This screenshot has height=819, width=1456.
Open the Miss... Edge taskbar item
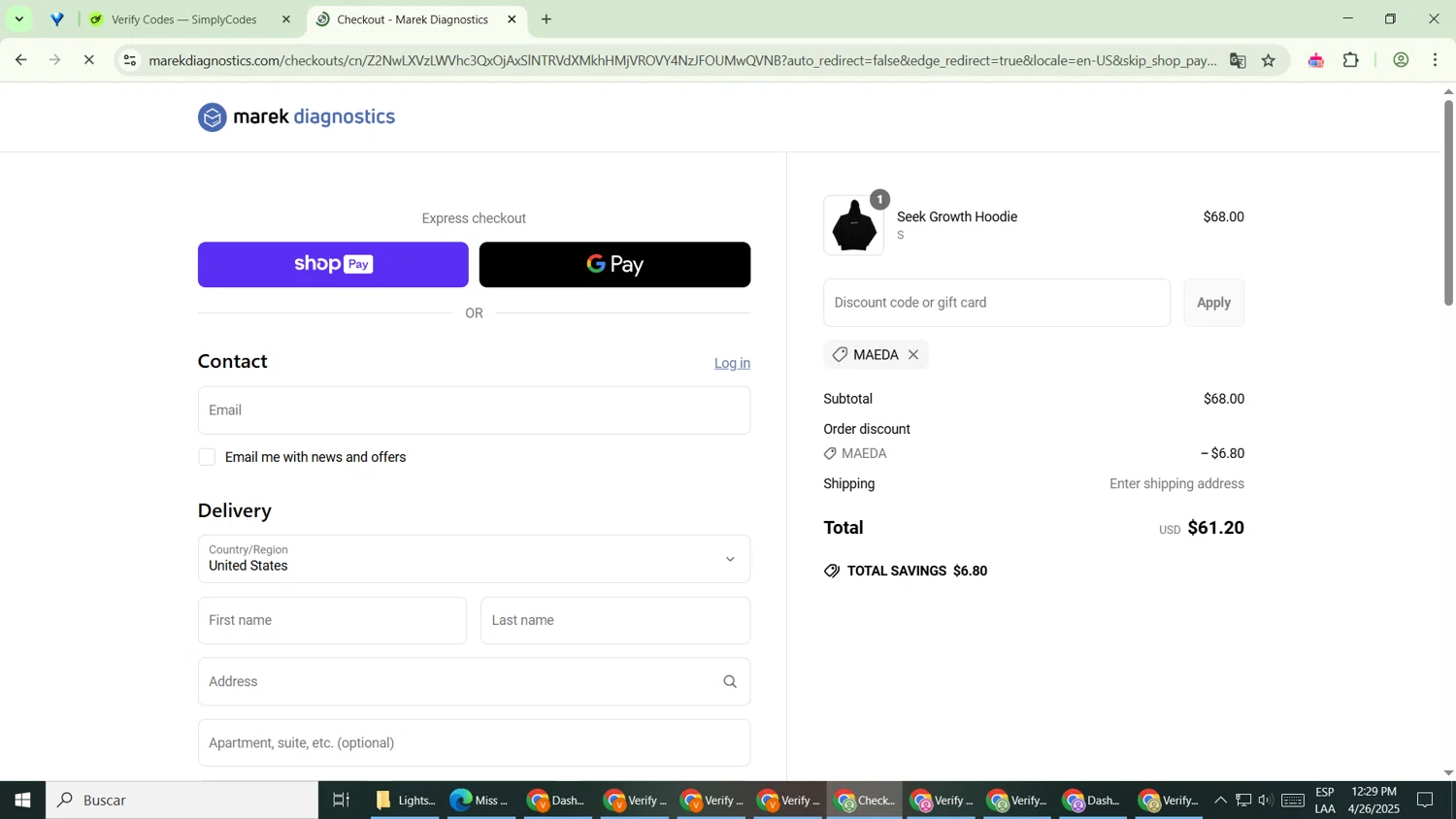tap(480, 801)
